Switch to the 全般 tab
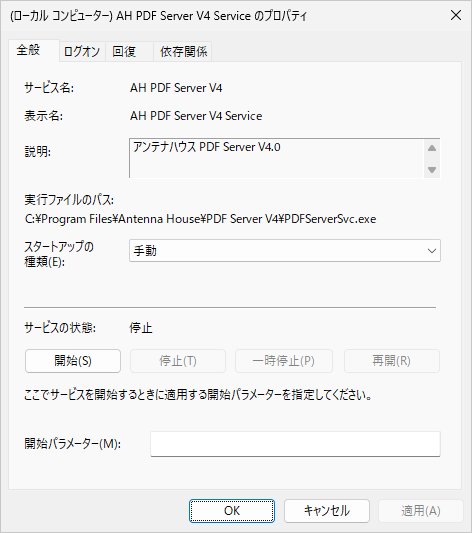This screenshot has width=472, height=533. (x=34, y=50)
